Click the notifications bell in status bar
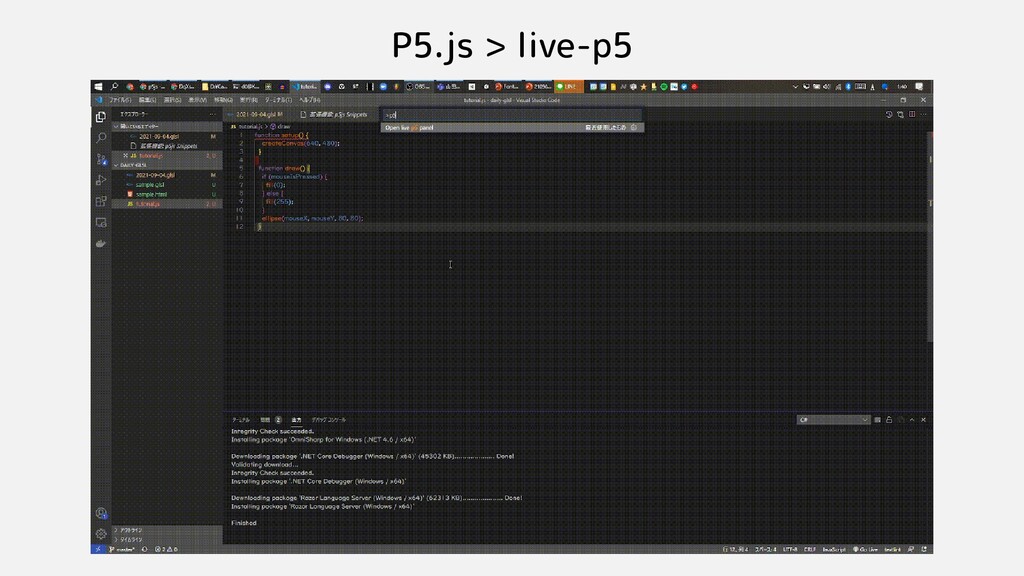This screenshot has width=1024, height=576. pyautogui.click(x=923, y=549)
